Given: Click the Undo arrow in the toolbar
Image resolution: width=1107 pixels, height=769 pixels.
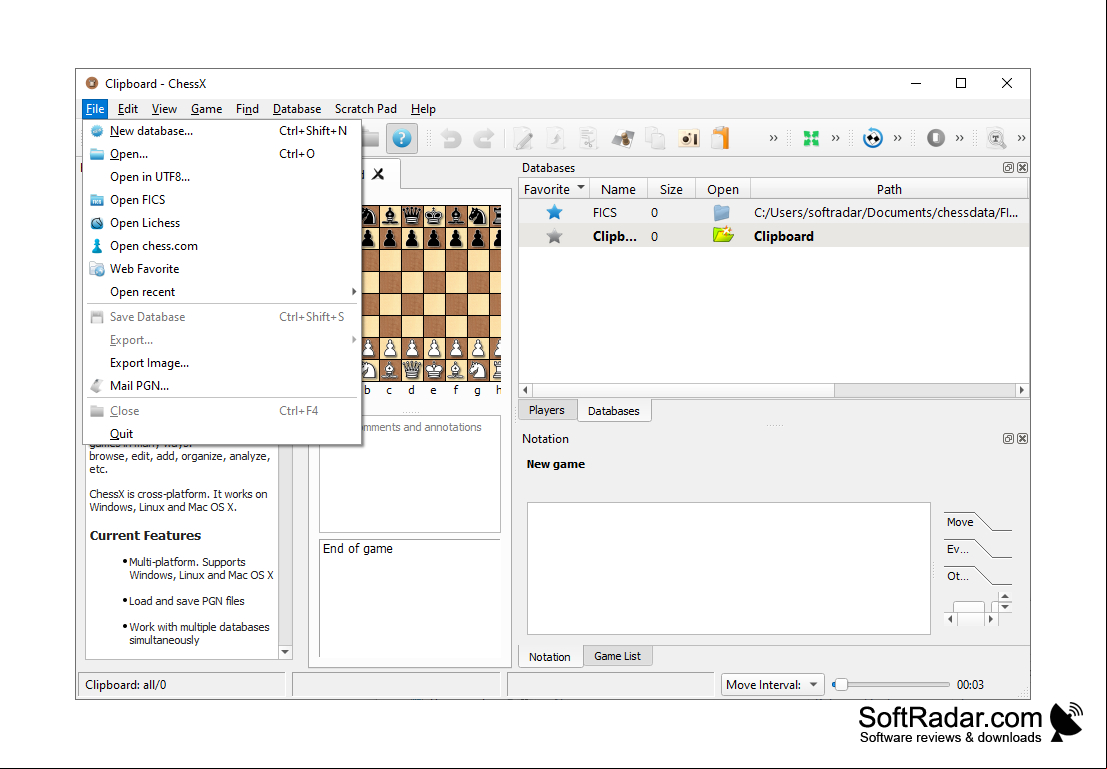Looking at the screenshot, I should point(451,138).
